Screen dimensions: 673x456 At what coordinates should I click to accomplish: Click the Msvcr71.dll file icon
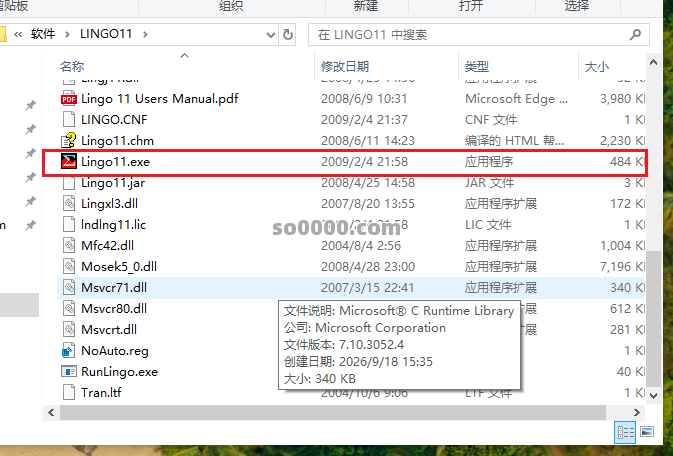click(x=69, y=288)
